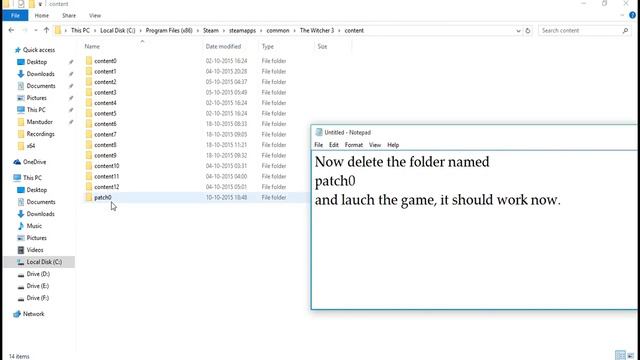This screenshot has height=360, width=640.
Task: Select the content11 folder
Action: pos(107,176)
